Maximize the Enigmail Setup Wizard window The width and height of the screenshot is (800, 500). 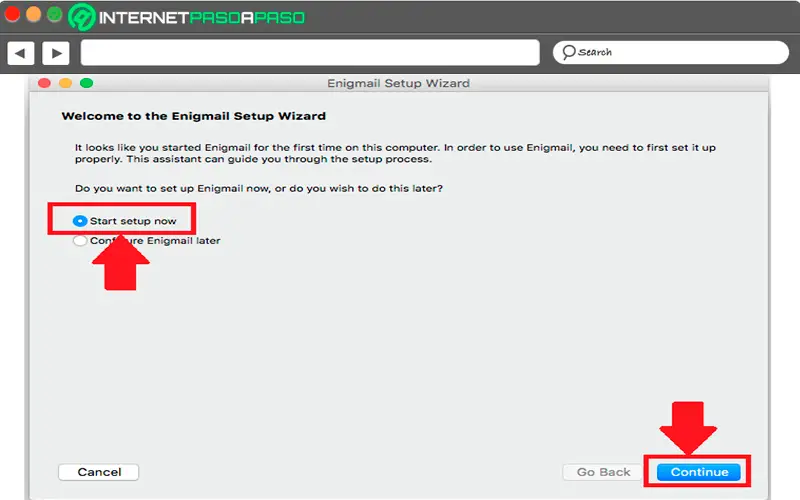click(x=87, y=83)
